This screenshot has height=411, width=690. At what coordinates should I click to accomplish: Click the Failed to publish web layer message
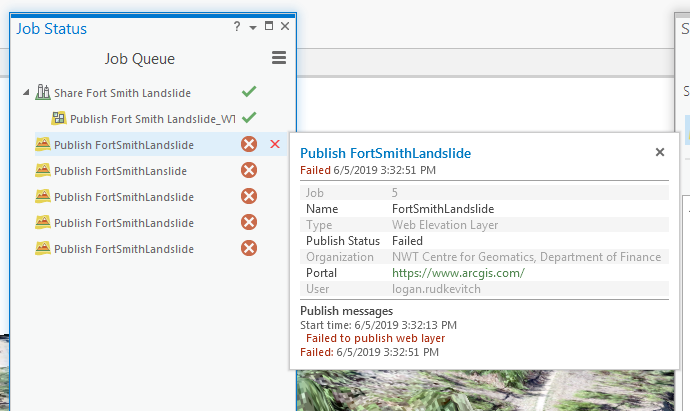pyautogui.click(x=375, y=338)
